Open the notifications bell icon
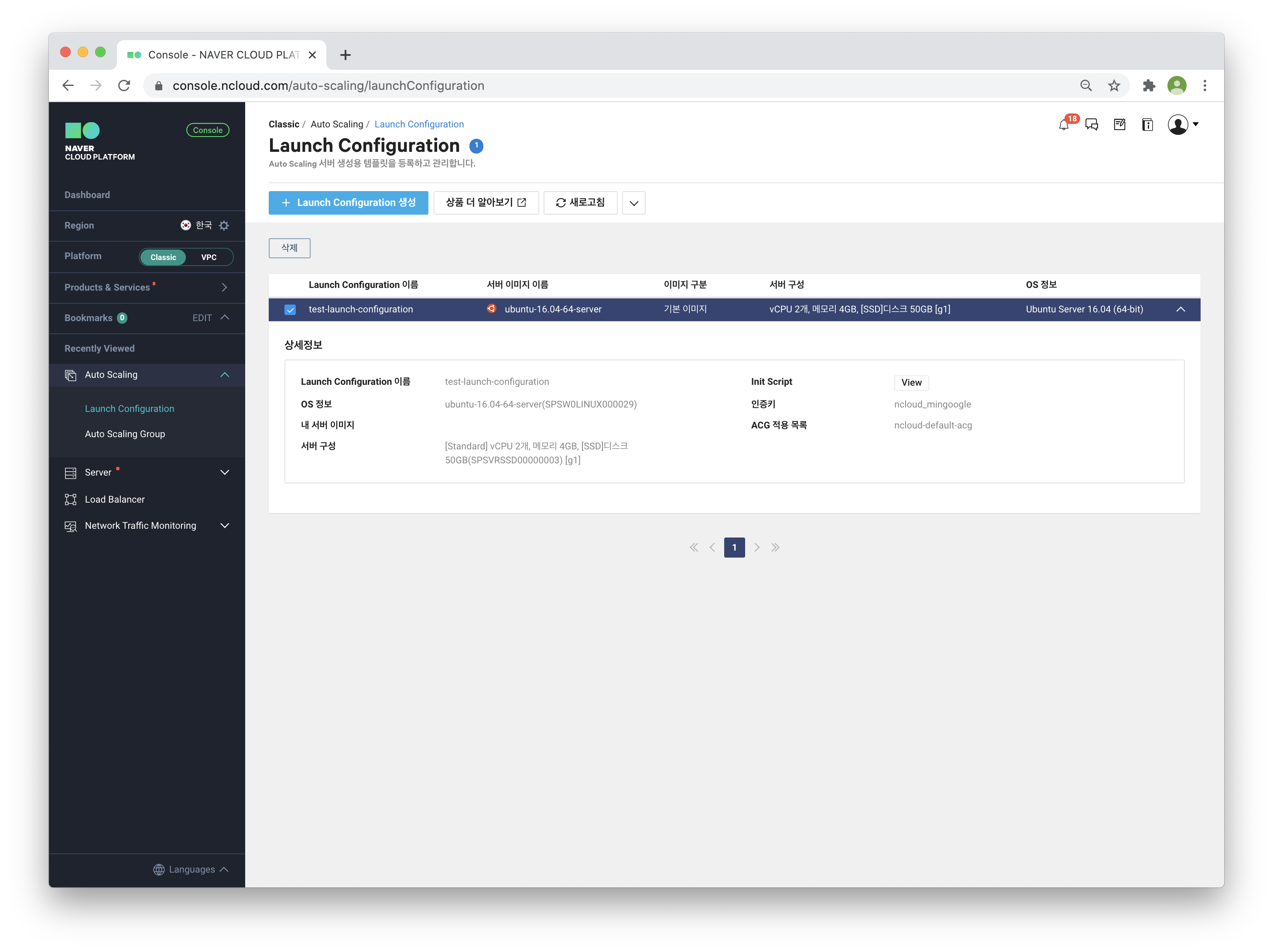The width and height of the screenshot is (1273, 952). (x=1064, y=125)
